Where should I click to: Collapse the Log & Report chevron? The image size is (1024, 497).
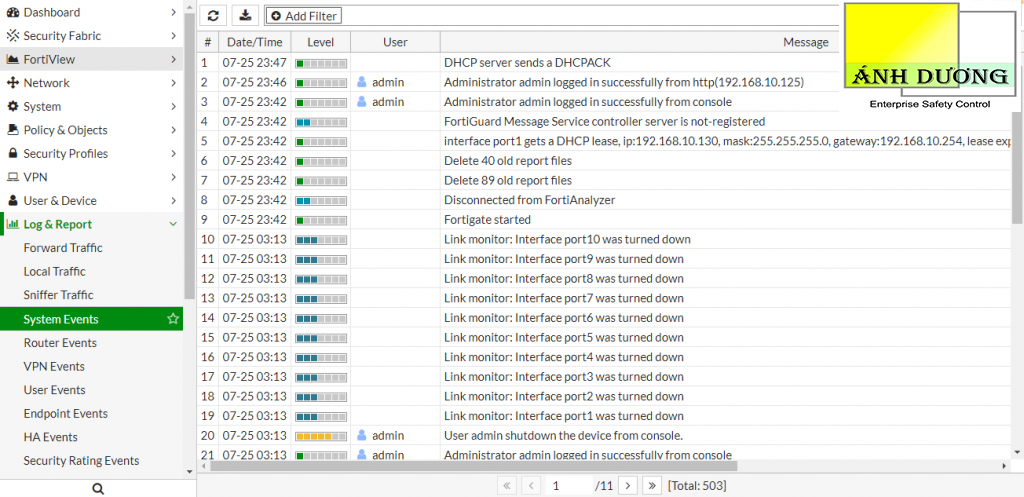(173, 224)
